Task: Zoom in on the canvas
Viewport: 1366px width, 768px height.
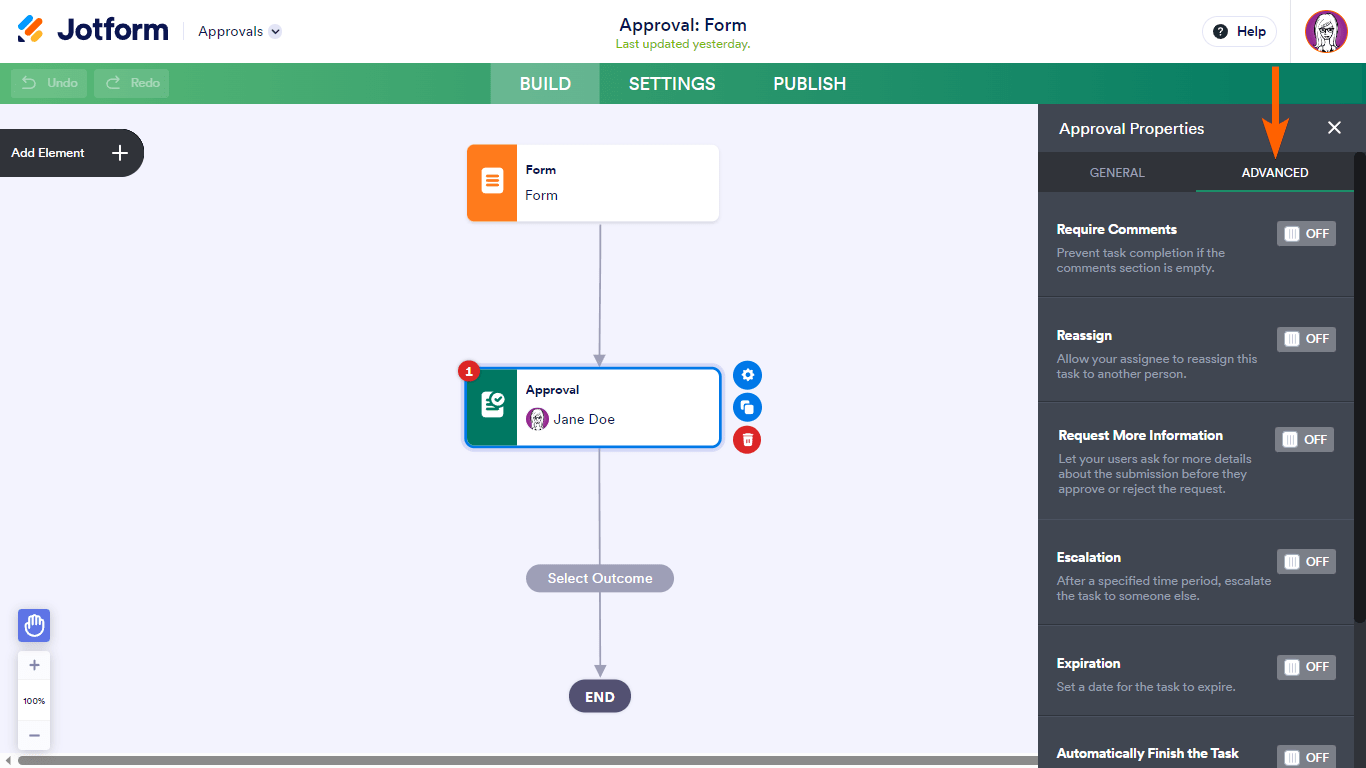Action: (x=34, y=665)
